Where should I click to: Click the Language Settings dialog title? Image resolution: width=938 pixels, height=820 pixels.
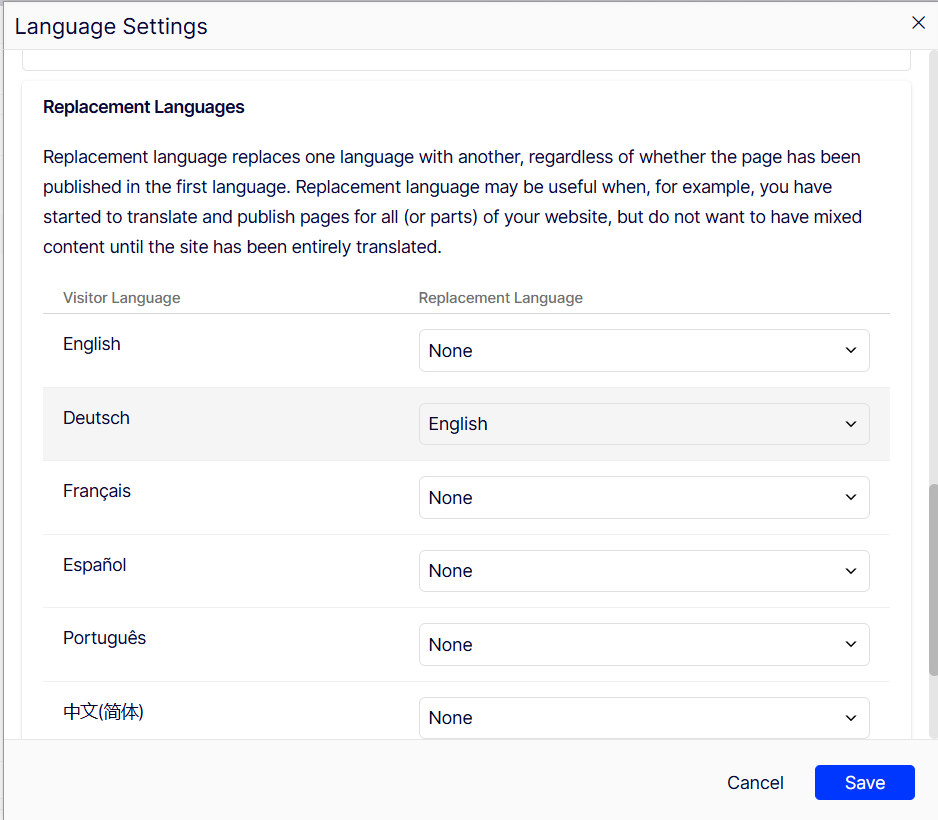pos(111,27)
